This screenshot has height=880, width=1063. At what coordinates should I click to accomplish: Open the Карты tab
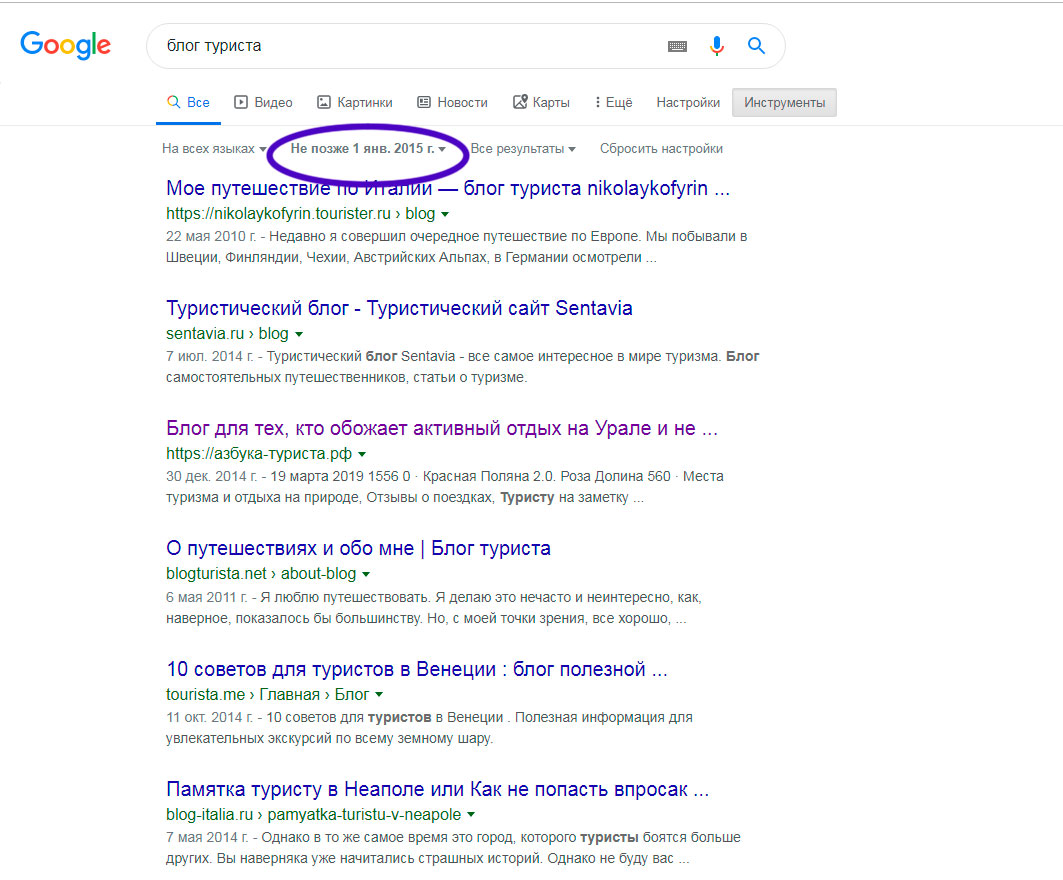click(x=541, y=102)
